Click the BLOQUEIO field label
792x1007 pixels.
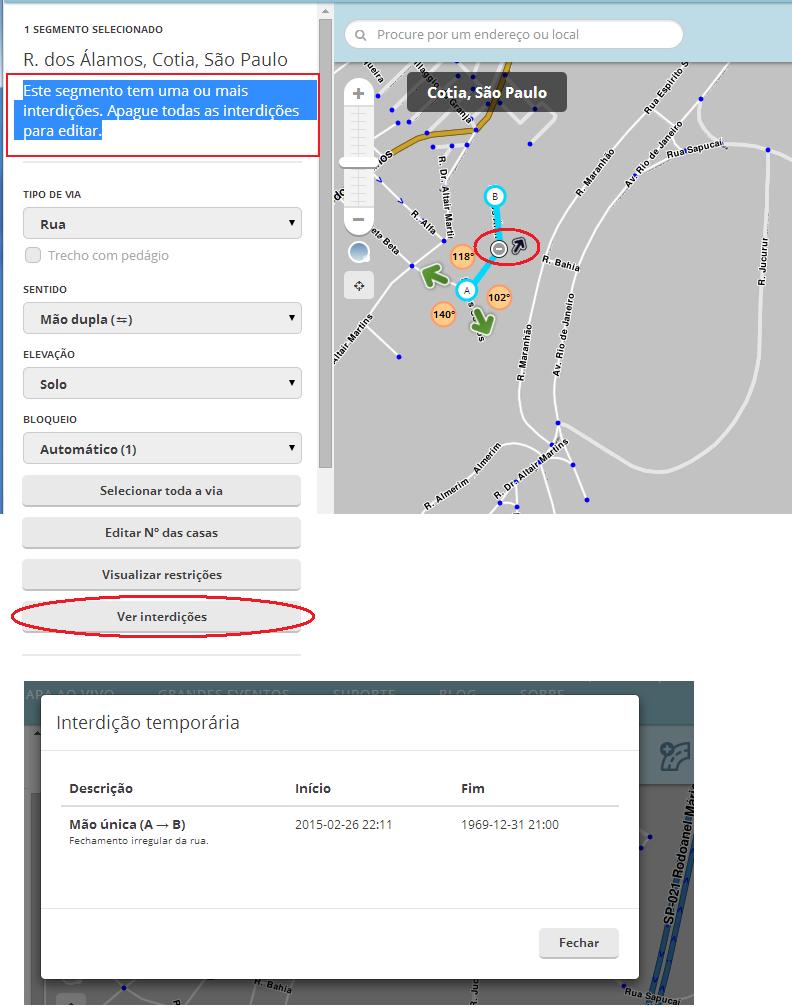coord(50,419)
